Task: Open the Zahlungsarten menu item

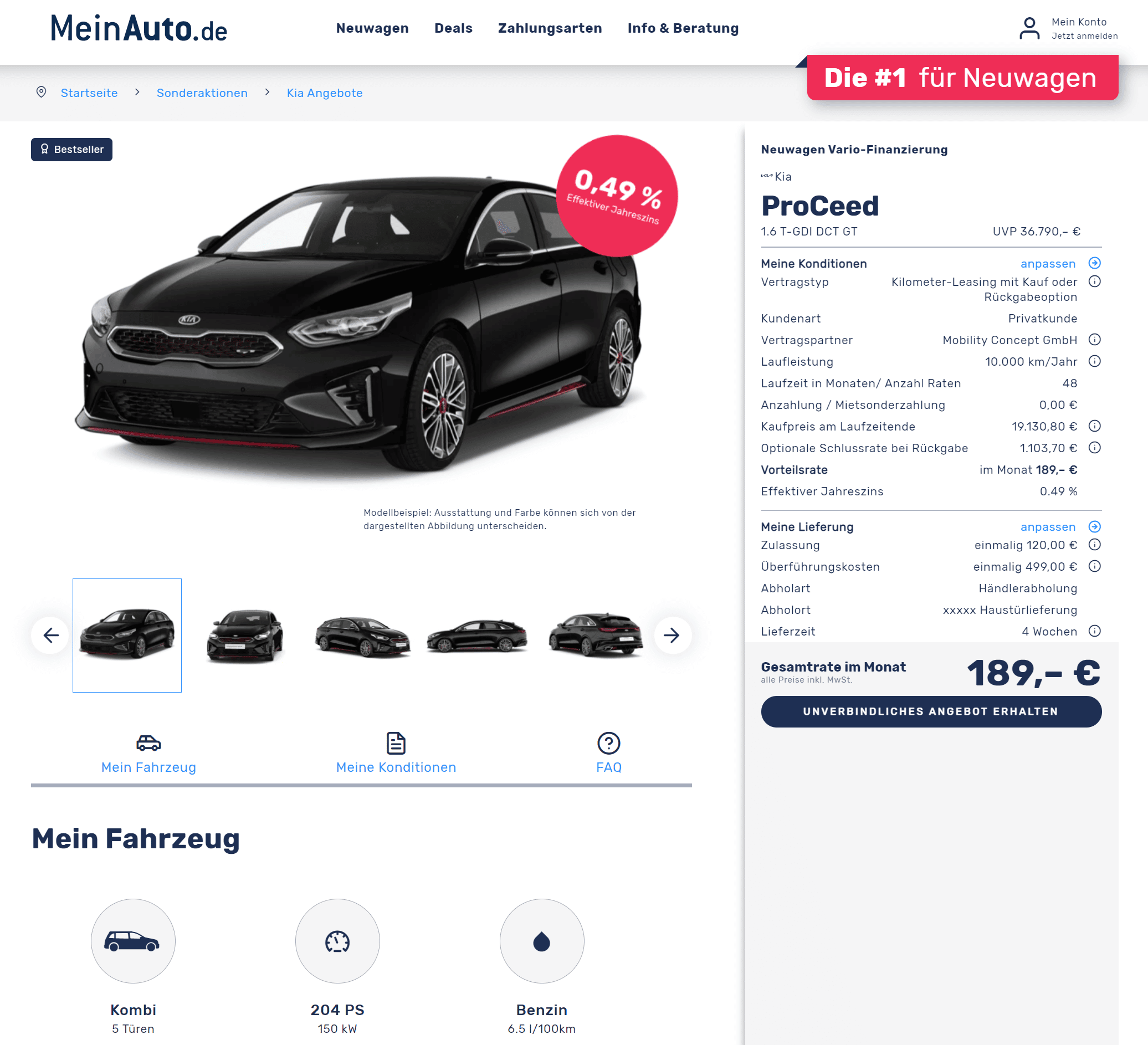Action: [x=550, y=28]
